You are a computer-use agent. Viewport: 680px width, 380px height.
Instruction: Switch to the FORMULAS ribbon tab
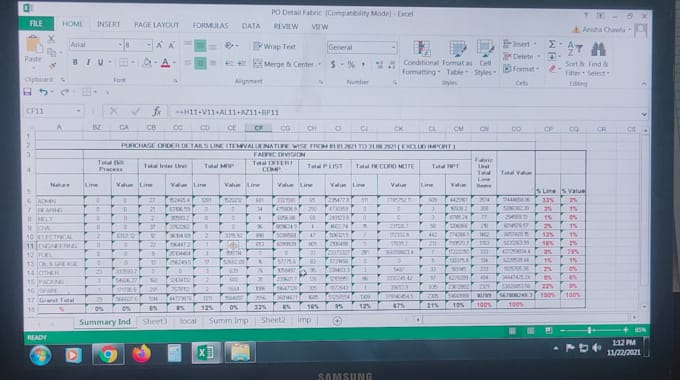tap(210, 26)
